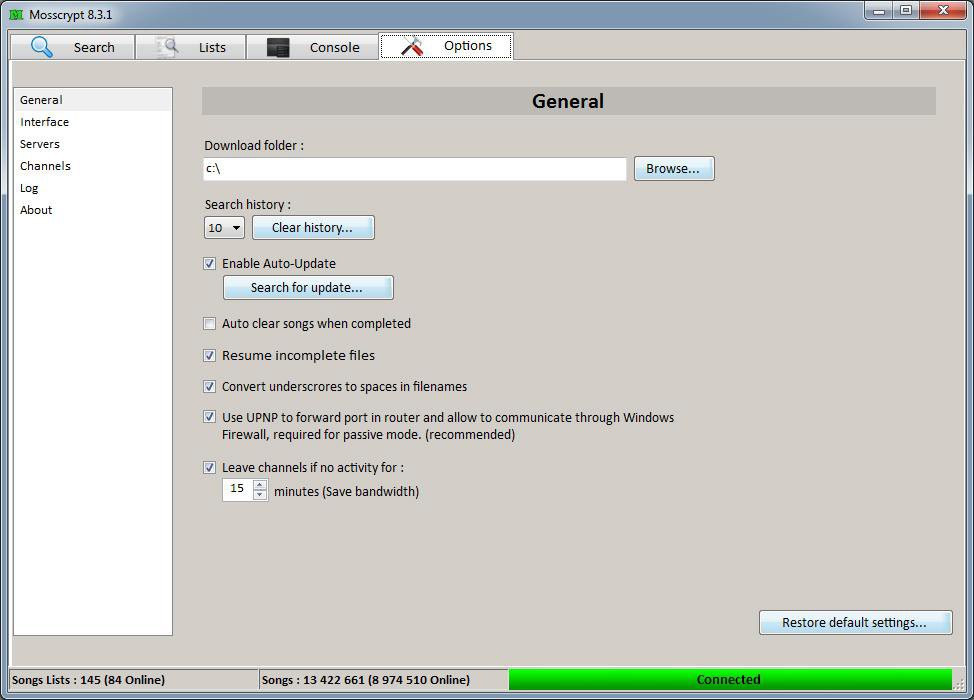Image resolution: width=974 pixels, height=700 pixels.
Task: Increase inactivity minutes with up arrow
Action: (x=260, y=484)
